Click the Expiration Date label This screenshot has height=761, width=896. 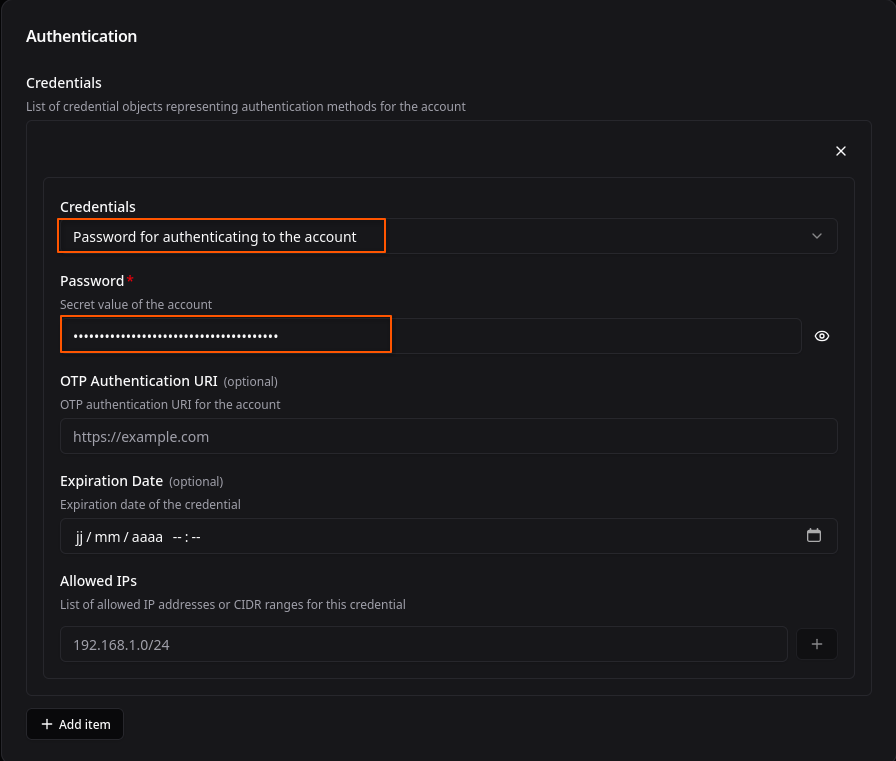point(111,481)
